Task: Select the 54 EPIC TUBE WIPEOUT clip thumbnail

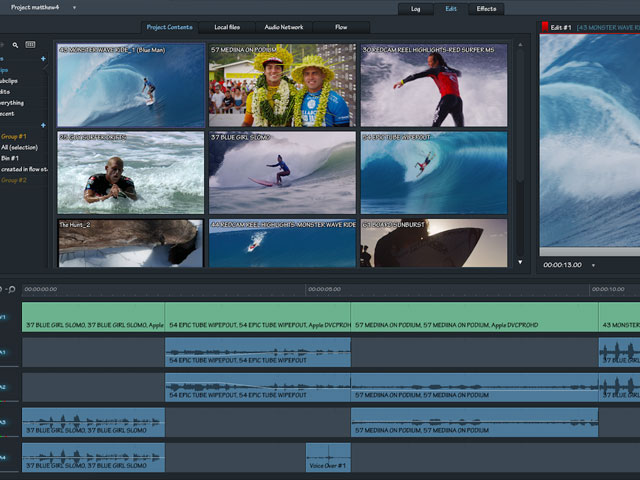Action: tap(434, 173)
